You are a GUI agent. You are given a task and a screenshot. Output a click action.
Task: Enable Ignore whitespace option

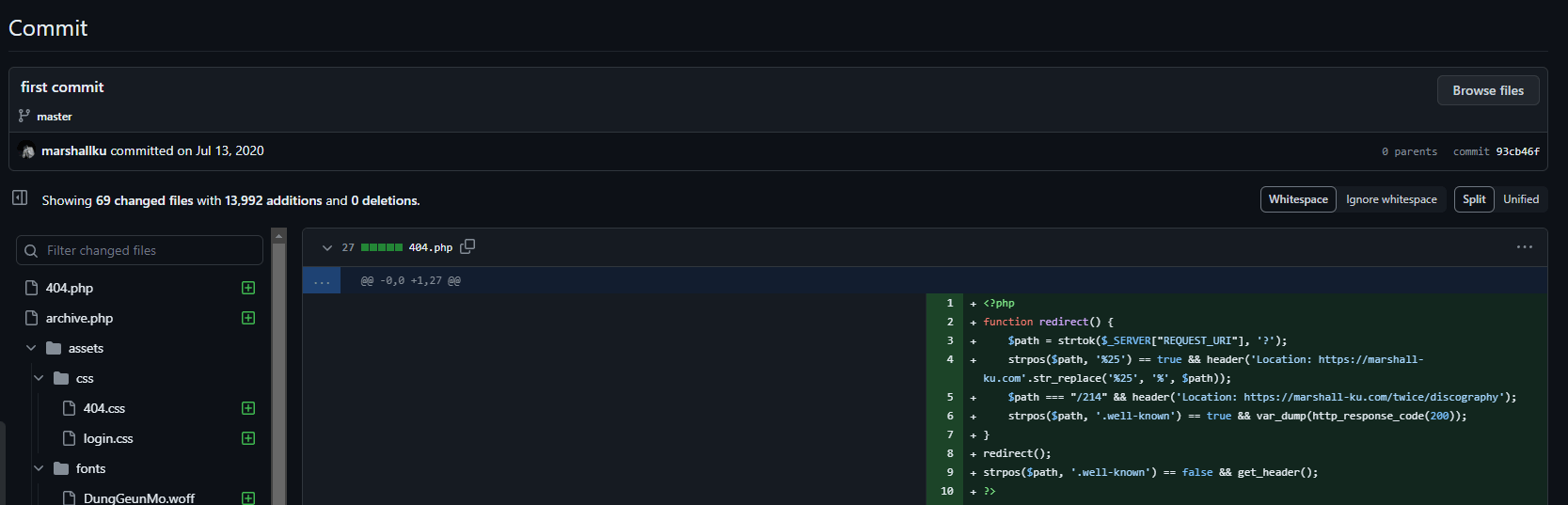[x=1390, y=199]
